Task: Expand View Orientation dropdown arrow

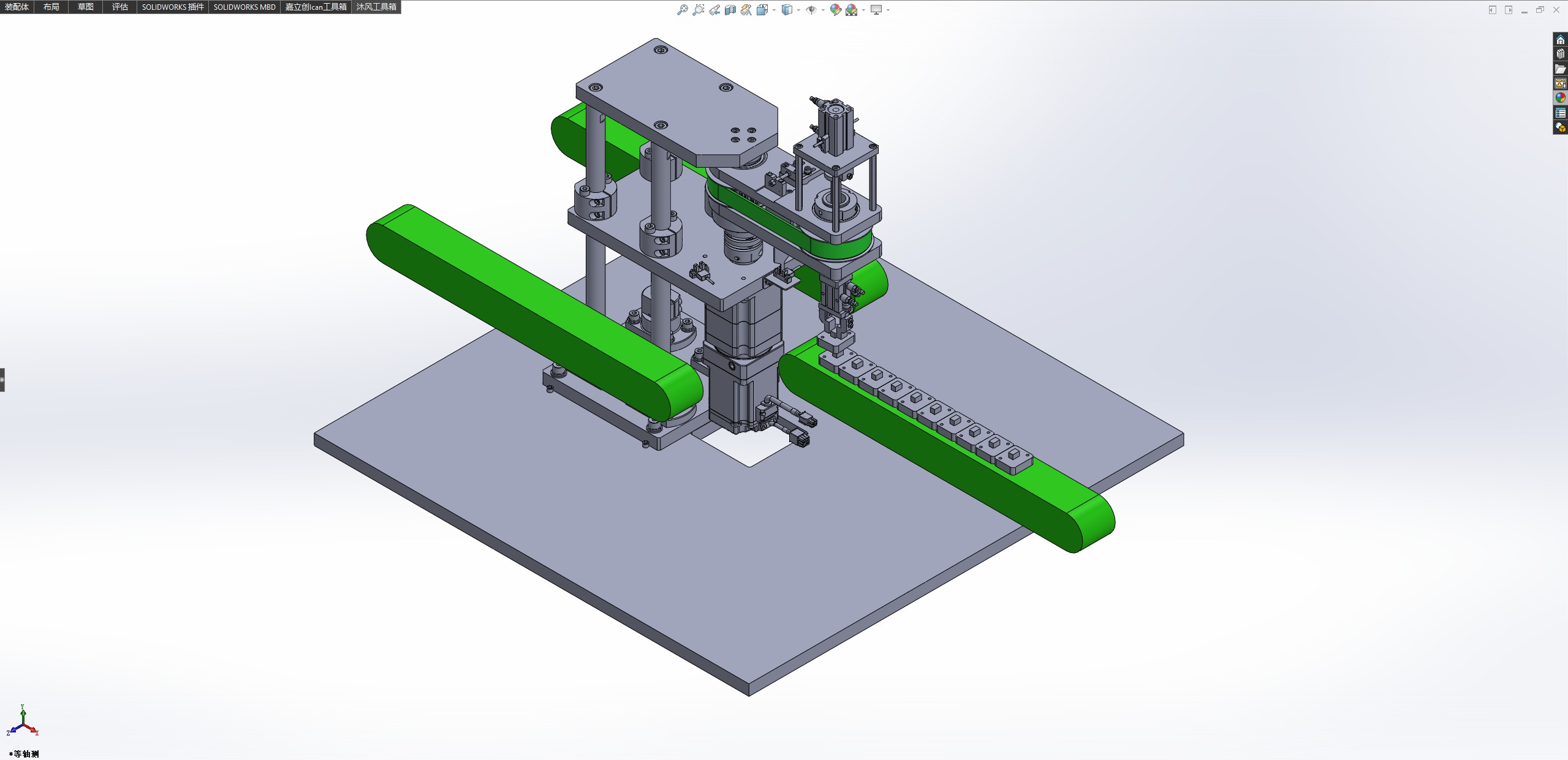Action: tap(774, 10)
